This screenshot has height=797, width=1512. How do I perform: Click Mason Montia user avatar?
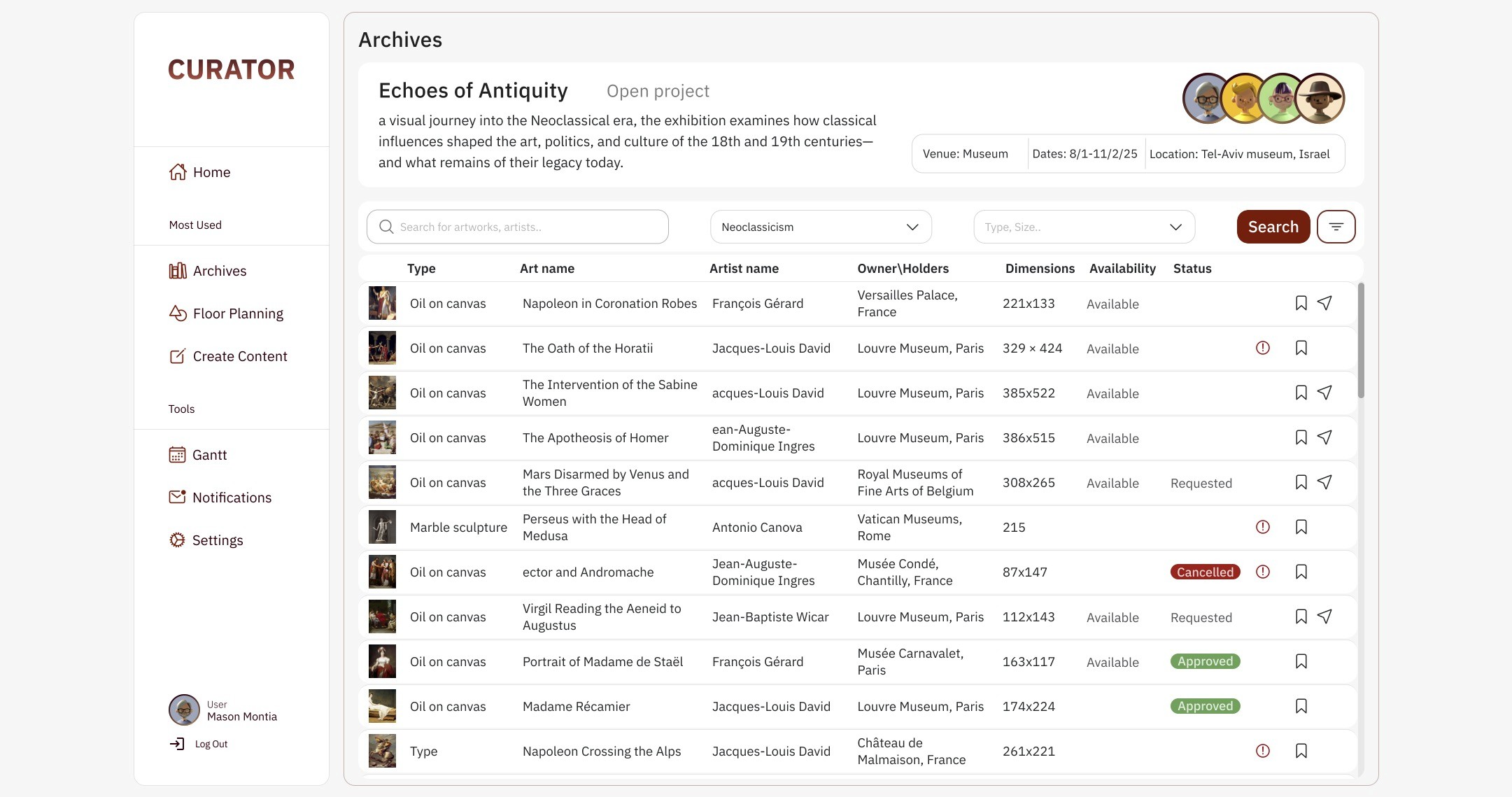coord(184,710)
